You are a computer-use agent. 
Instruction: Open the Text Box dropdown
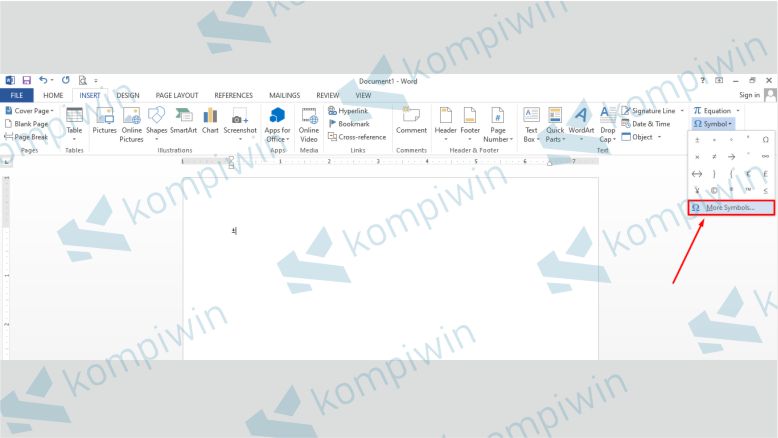click(x=531, y=125)
